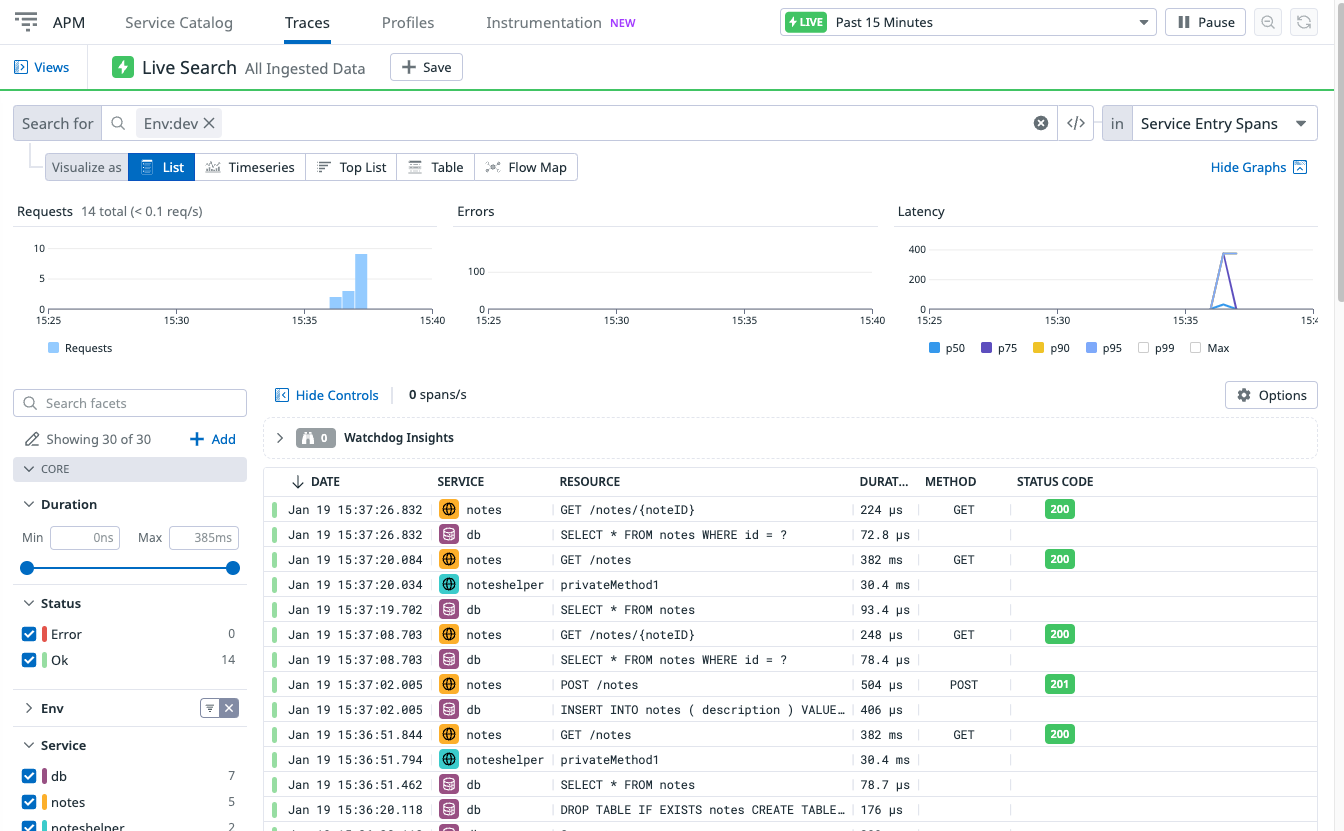Click the db service icon for INSERT INTO notes row

(x=449, y=709)
